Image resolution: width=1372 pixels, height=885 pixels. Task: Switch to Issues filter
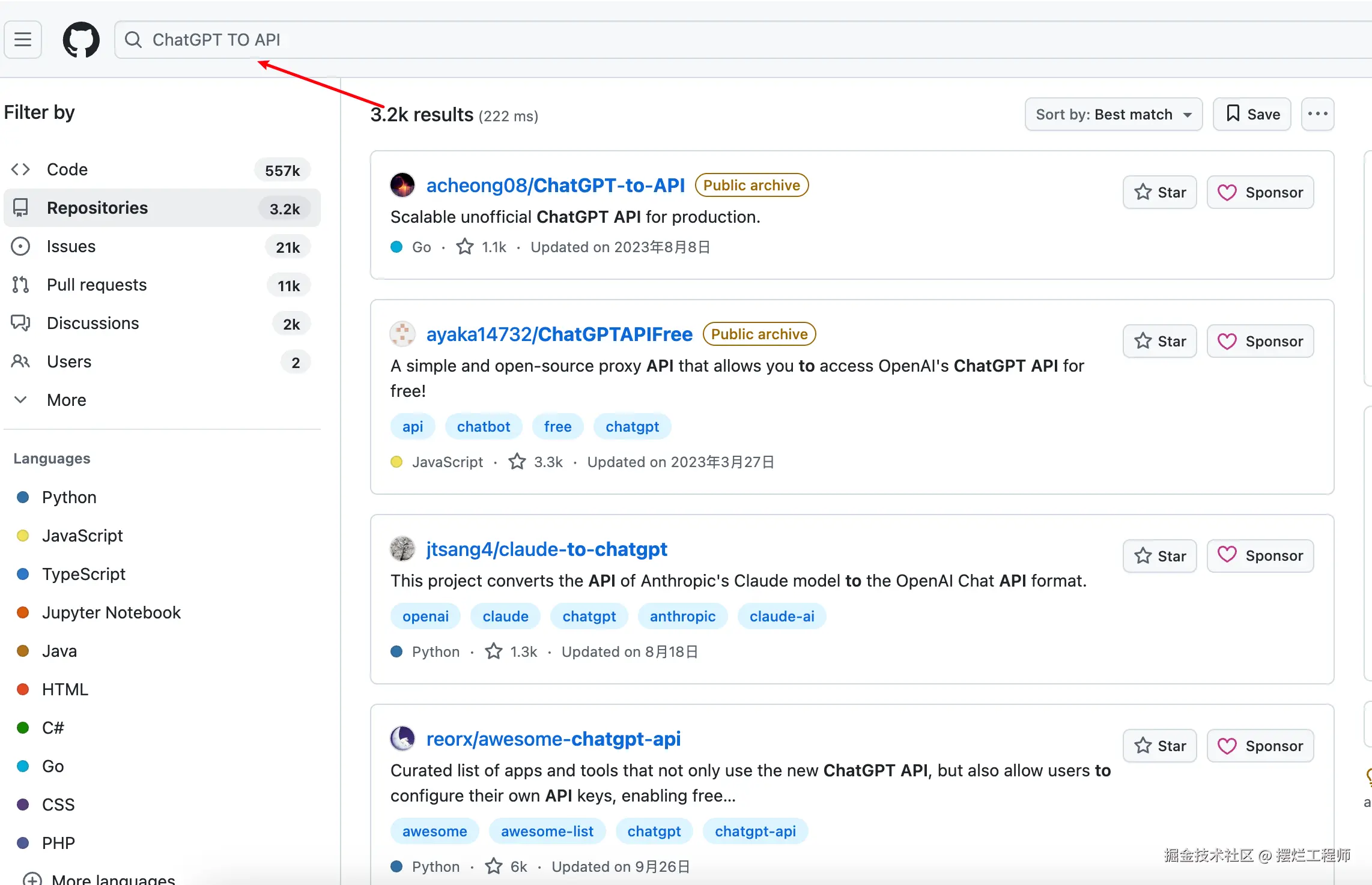[71, 246]
